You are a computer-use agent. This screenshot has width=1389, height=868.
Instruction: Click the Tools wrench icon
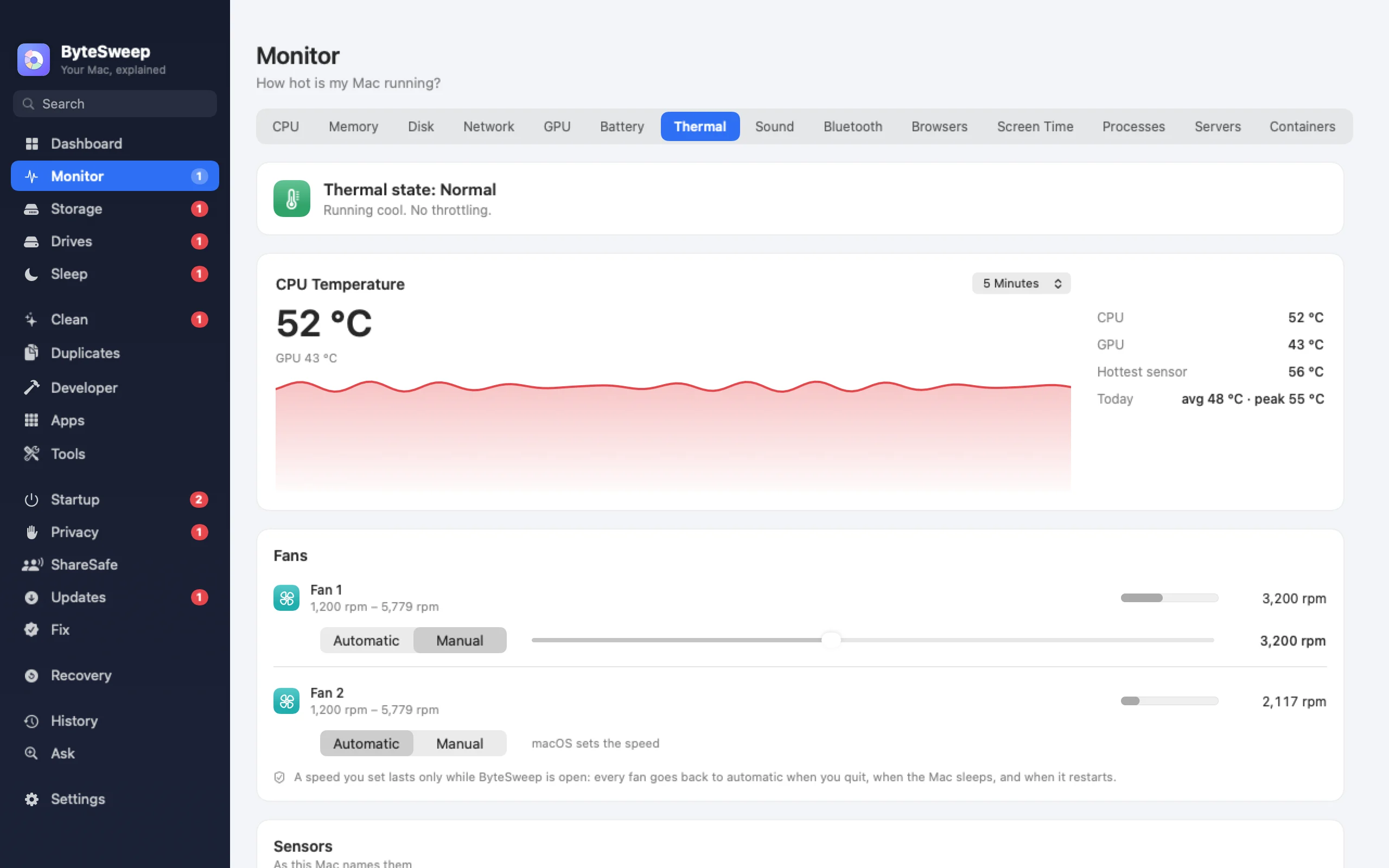tap(31, 454)
